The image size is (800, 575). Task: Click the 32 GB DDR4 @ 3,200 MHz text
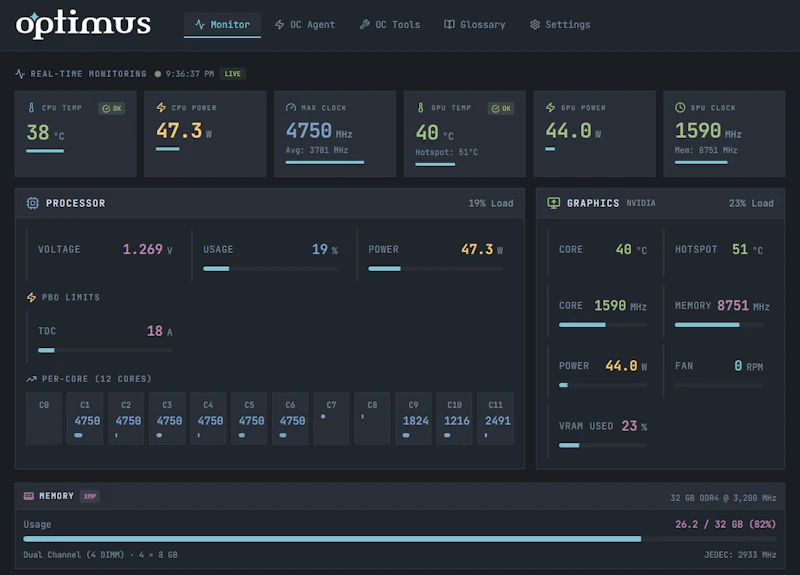coord(723,498)
